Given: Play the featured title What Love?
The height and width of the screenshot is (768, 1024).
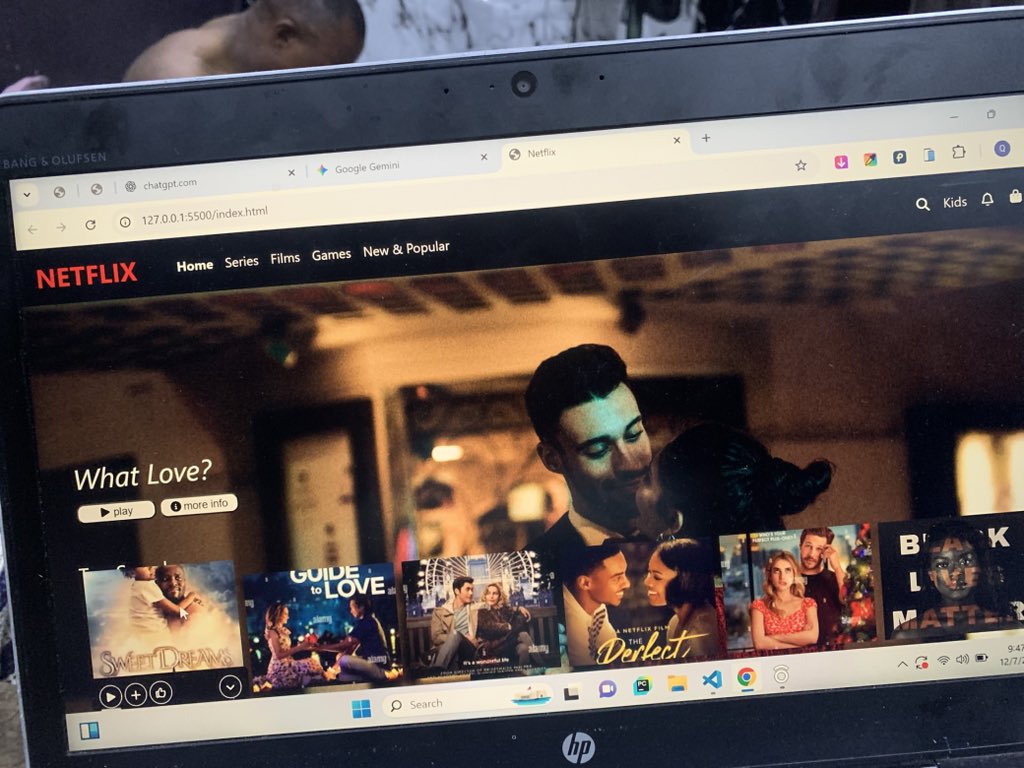Looking at the screenshot, I should coord(116,511).
